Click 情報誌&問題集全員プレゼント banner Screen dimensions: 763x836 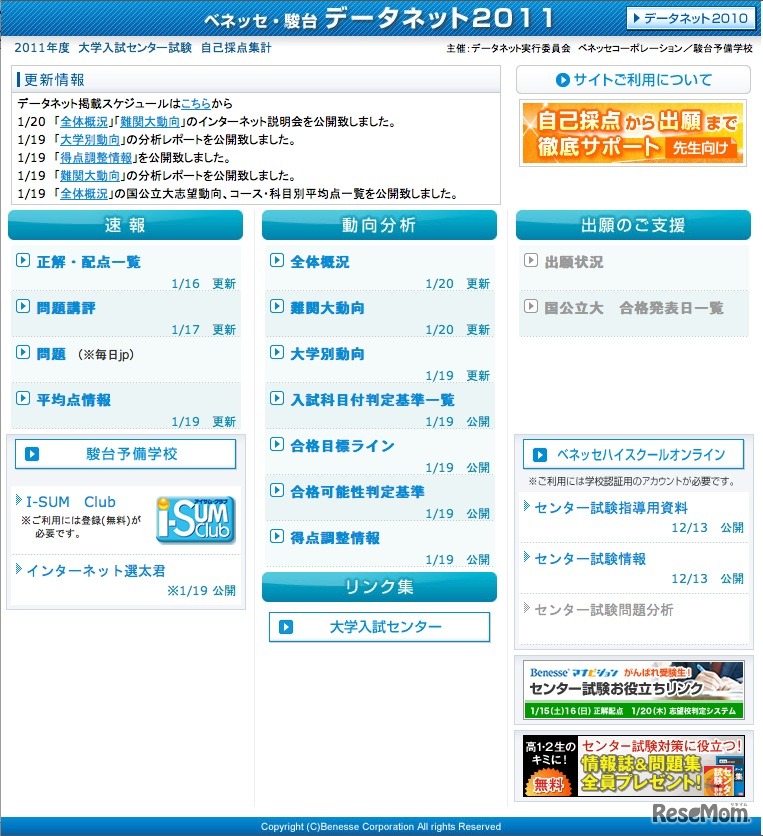tap(633, 766)
